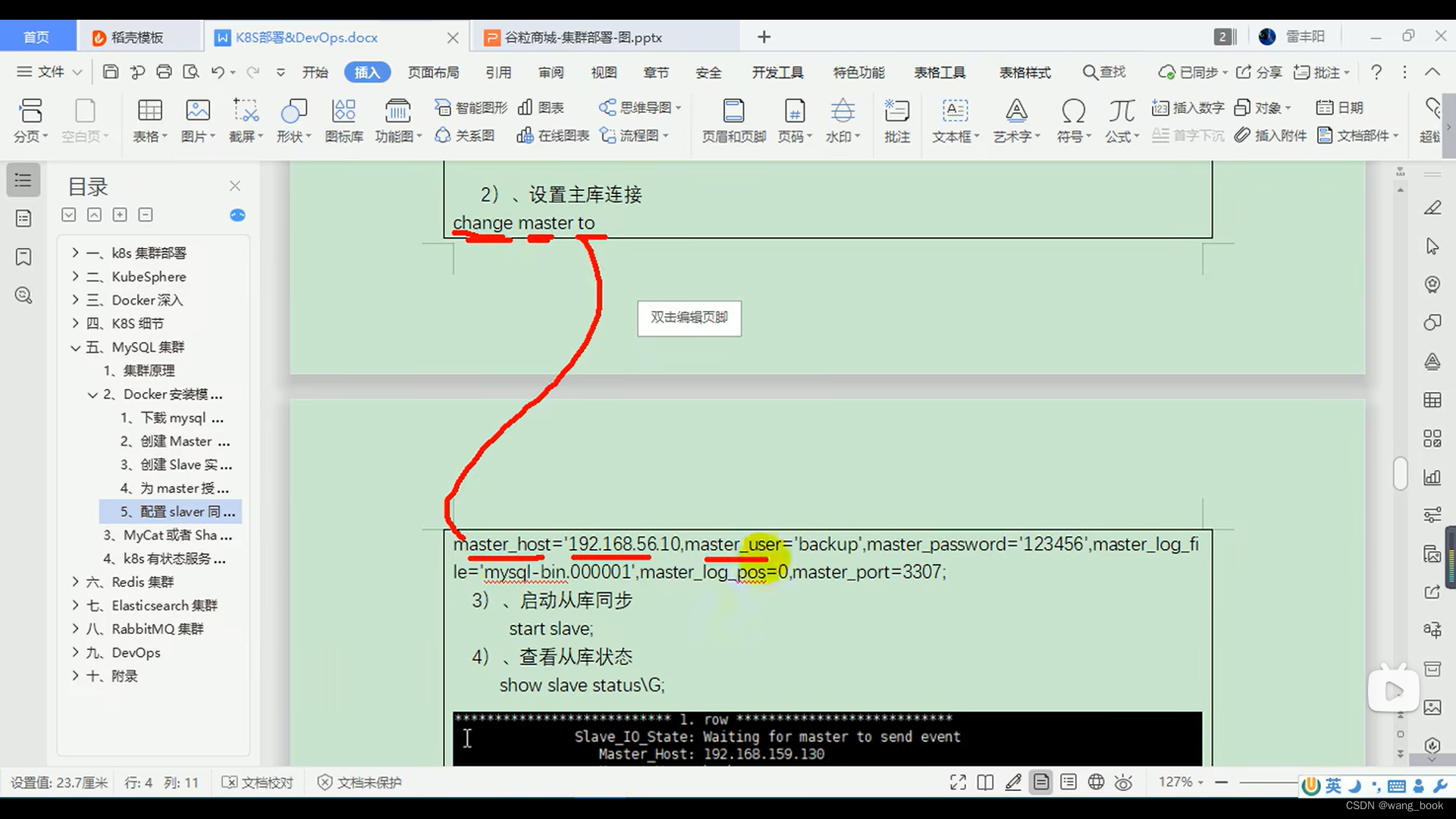Screen dimensions: 1456x819
Task: Expand the 三、Docker 深入 outline node
Action: point(75,300)
